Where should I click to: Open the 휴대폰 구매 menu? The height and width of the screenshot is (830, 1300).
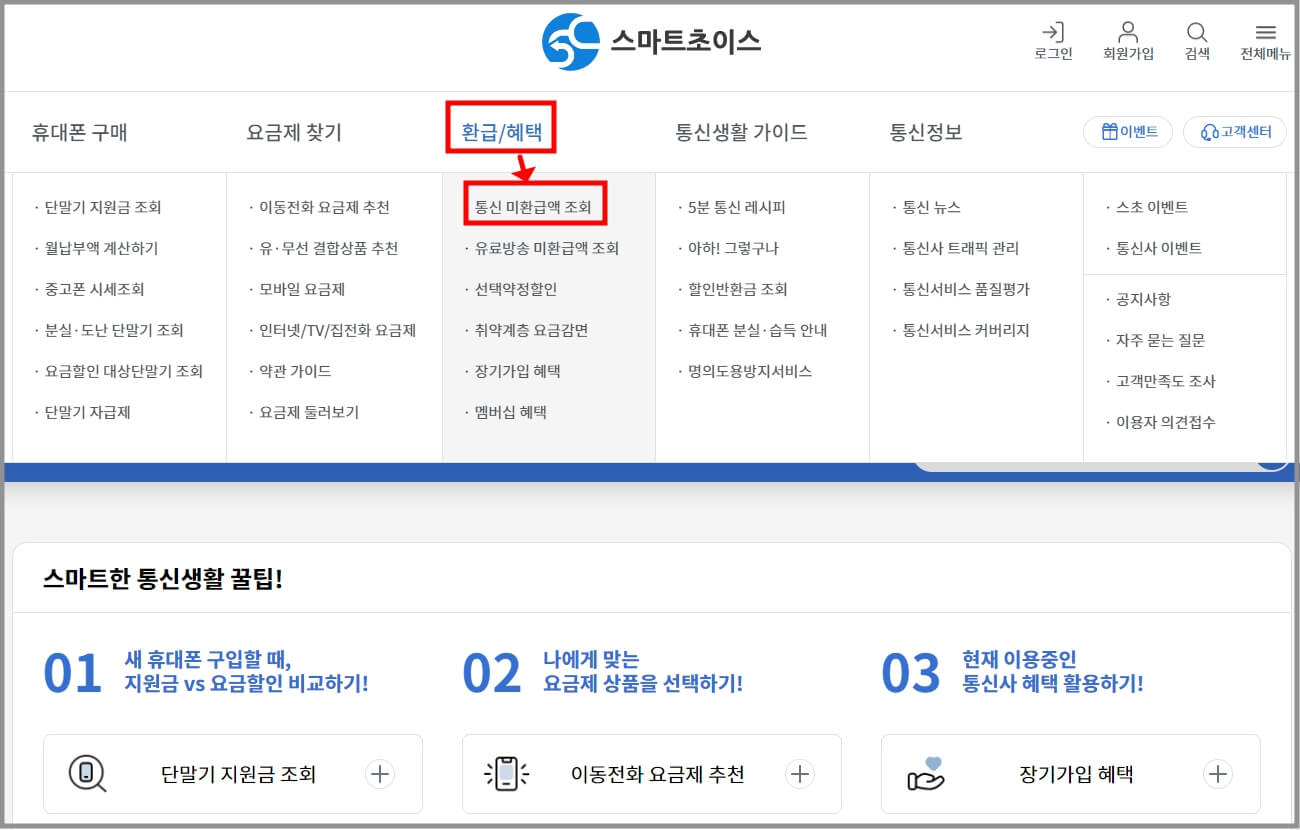[x=79, y=131]
